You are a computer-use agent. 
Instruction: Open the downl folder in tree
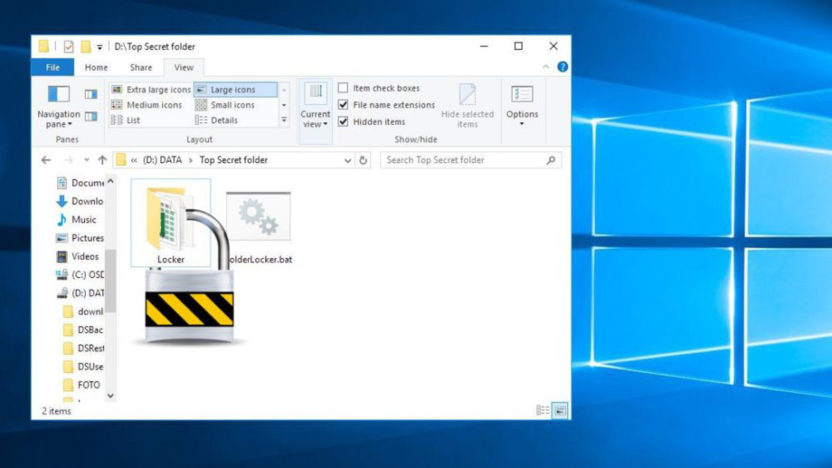[83, 311]
